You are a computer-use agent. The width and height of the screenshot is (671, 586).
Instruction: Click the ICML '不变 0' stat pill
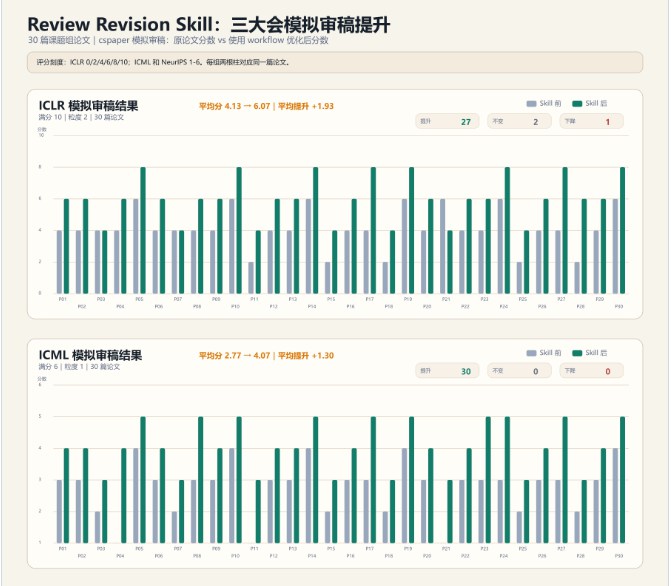pyautogui.click(x=519, y=371)
